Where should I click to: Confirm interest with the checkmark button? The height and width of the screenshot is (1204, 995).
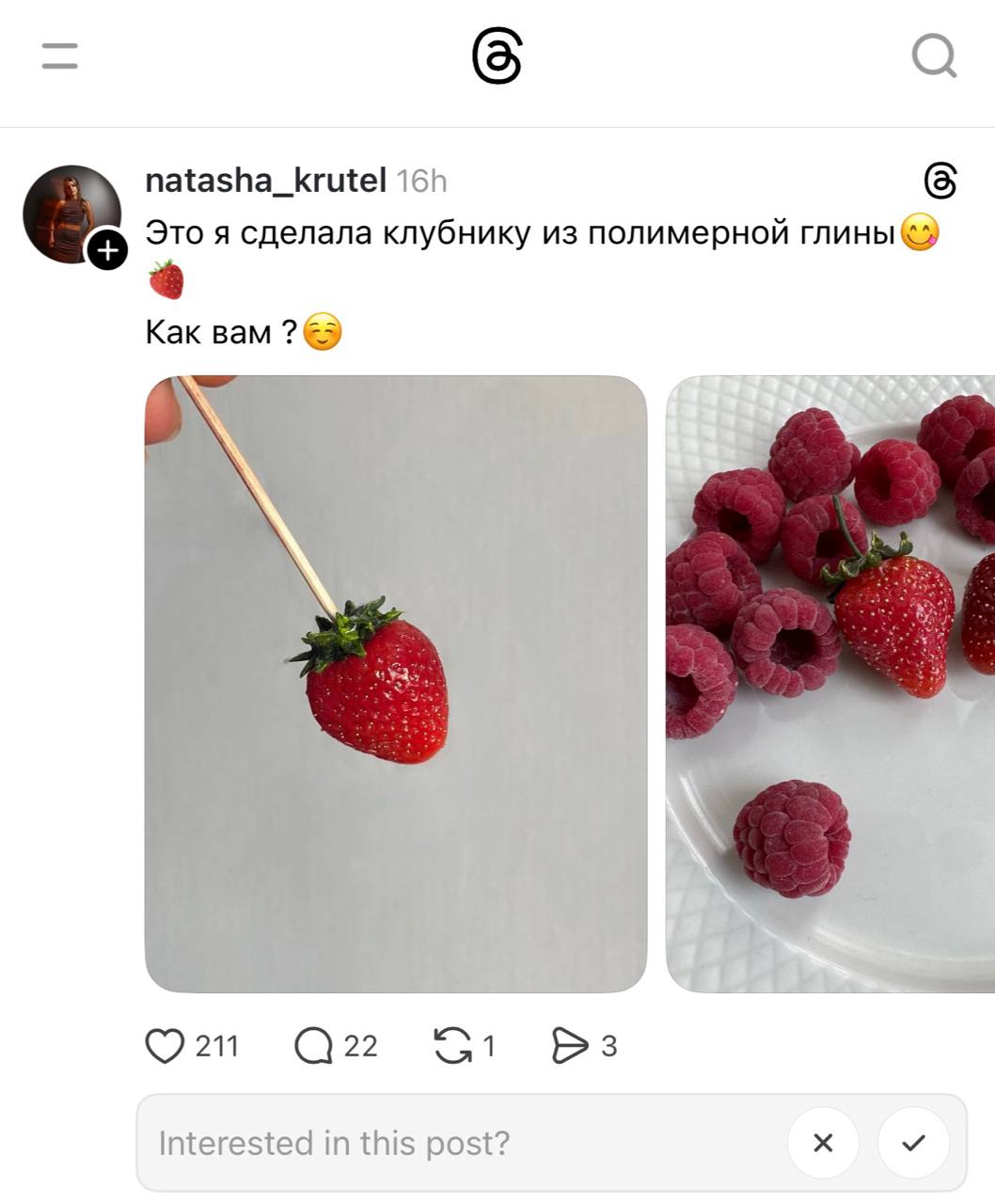(x=913, y=1143)
